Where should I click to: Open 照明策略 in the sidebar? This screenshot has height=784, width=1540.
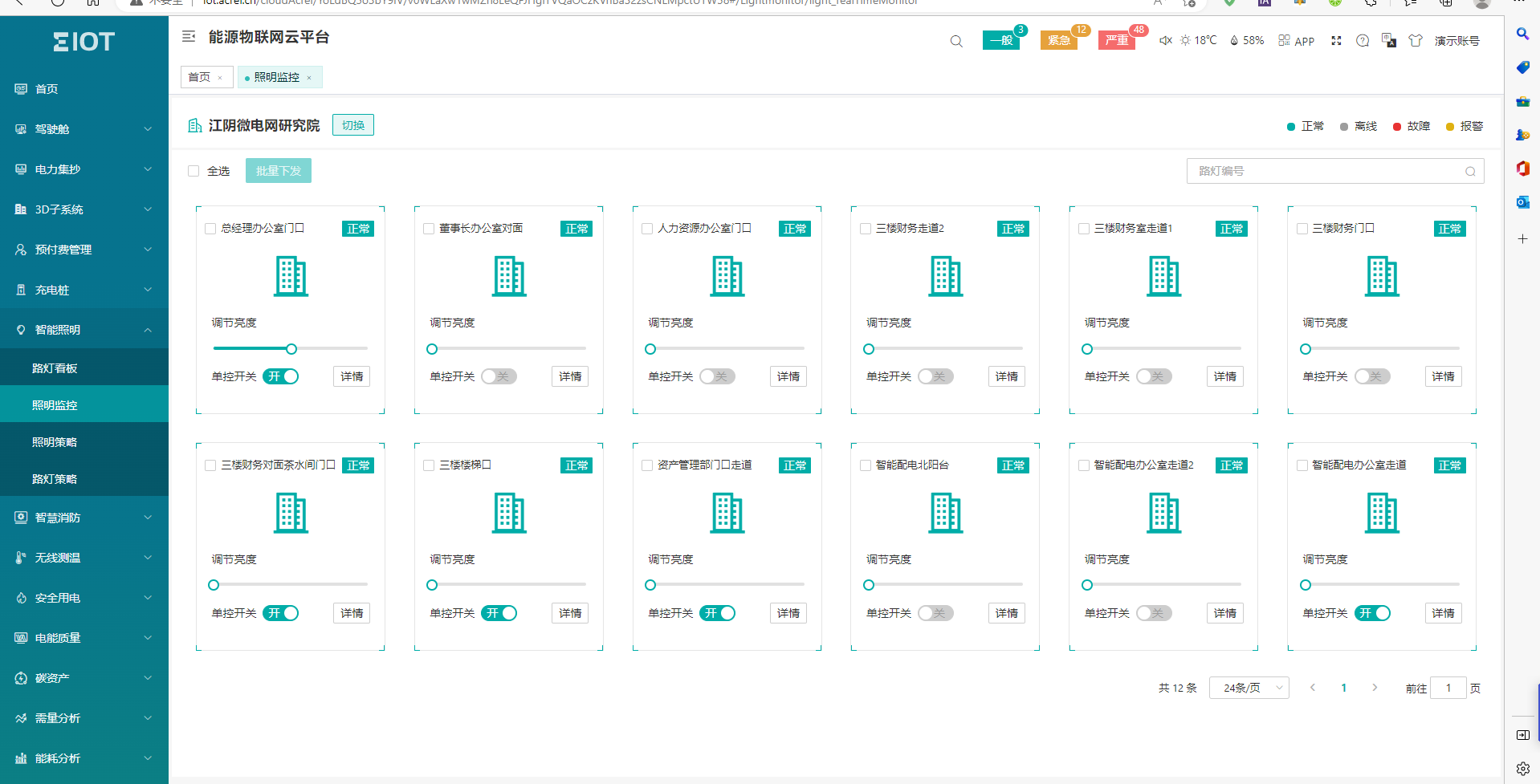click(x=55, y=442)
